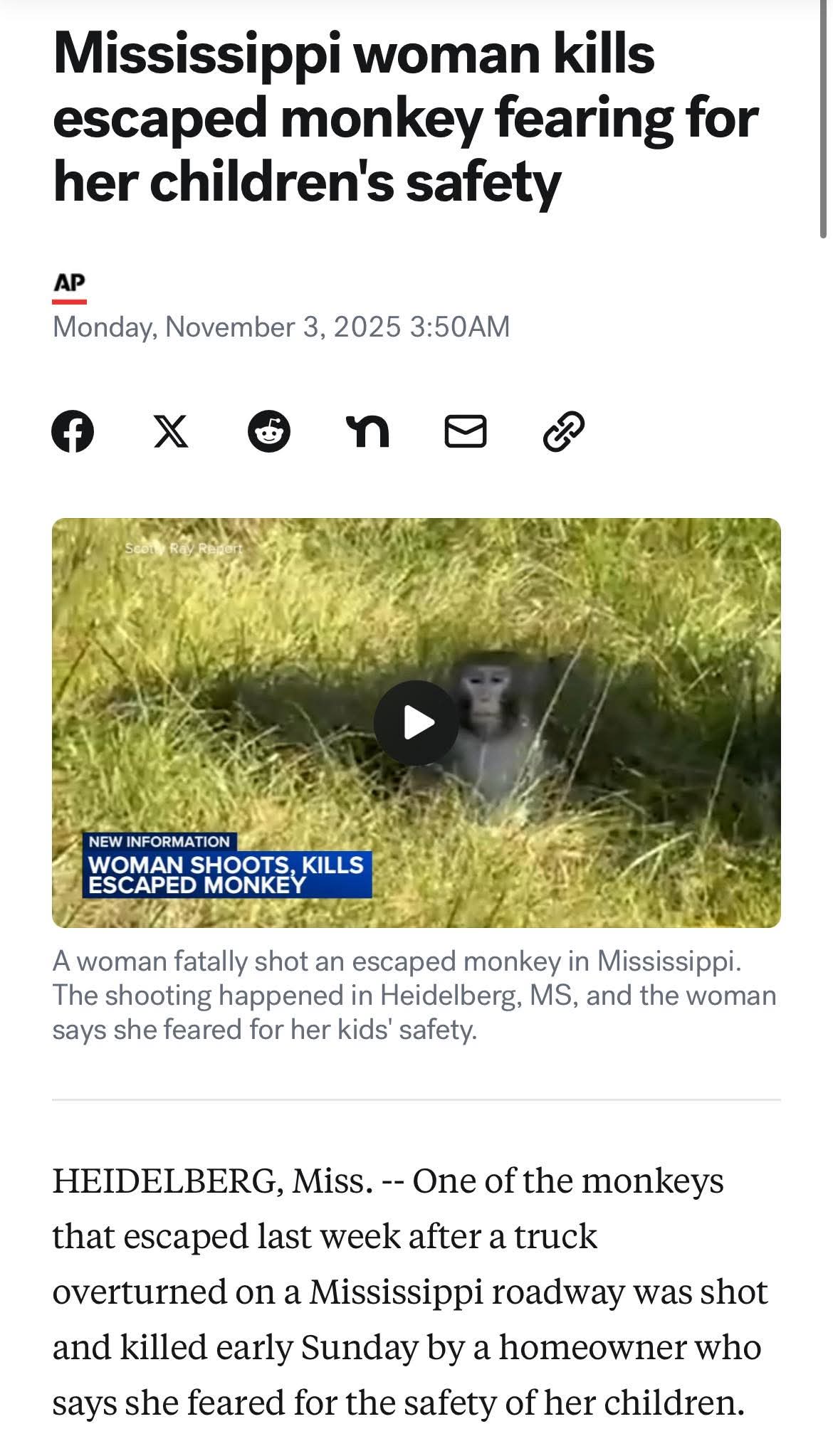Click the Scotty Ray Report watermark
Screen dimensions: 833x1456
(184, 549)
